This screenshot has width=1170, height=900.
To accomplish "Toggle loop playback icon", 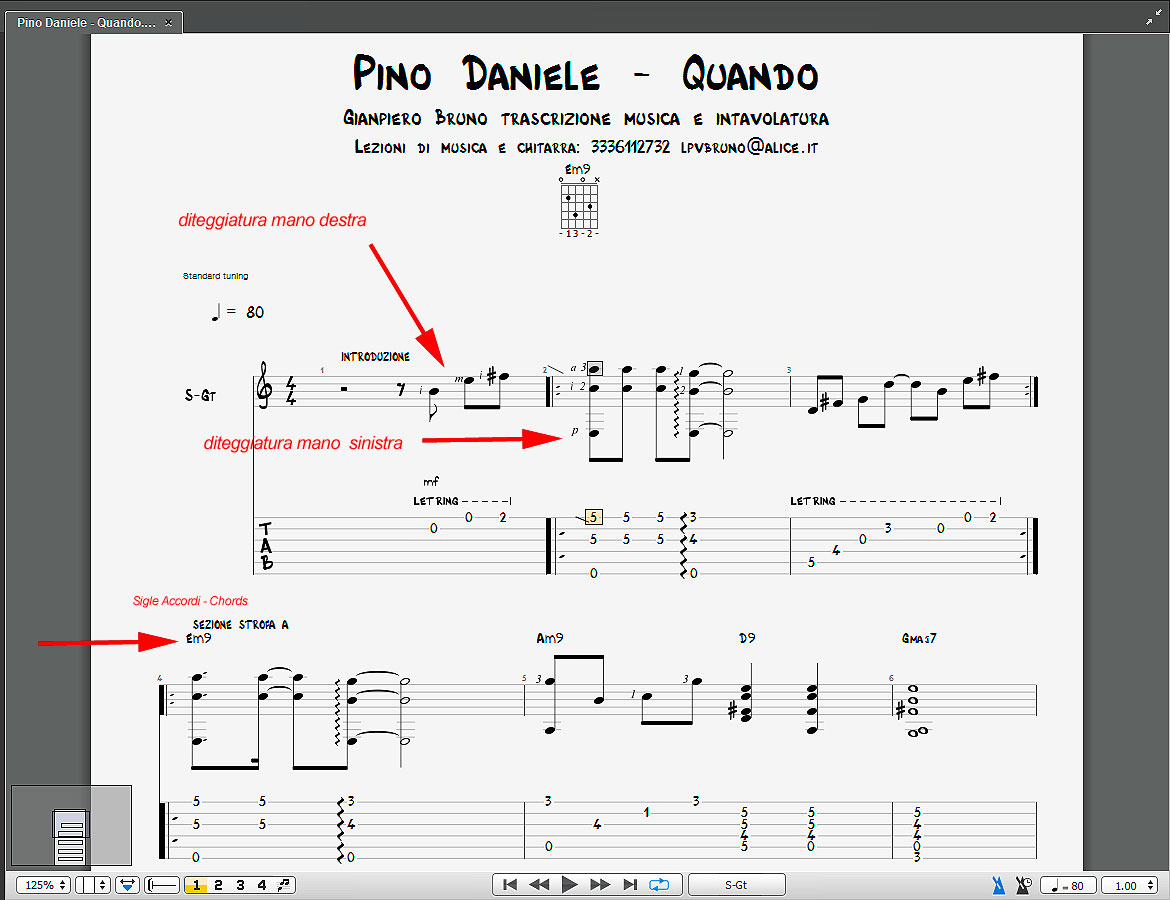I will (x=660, y=884).
